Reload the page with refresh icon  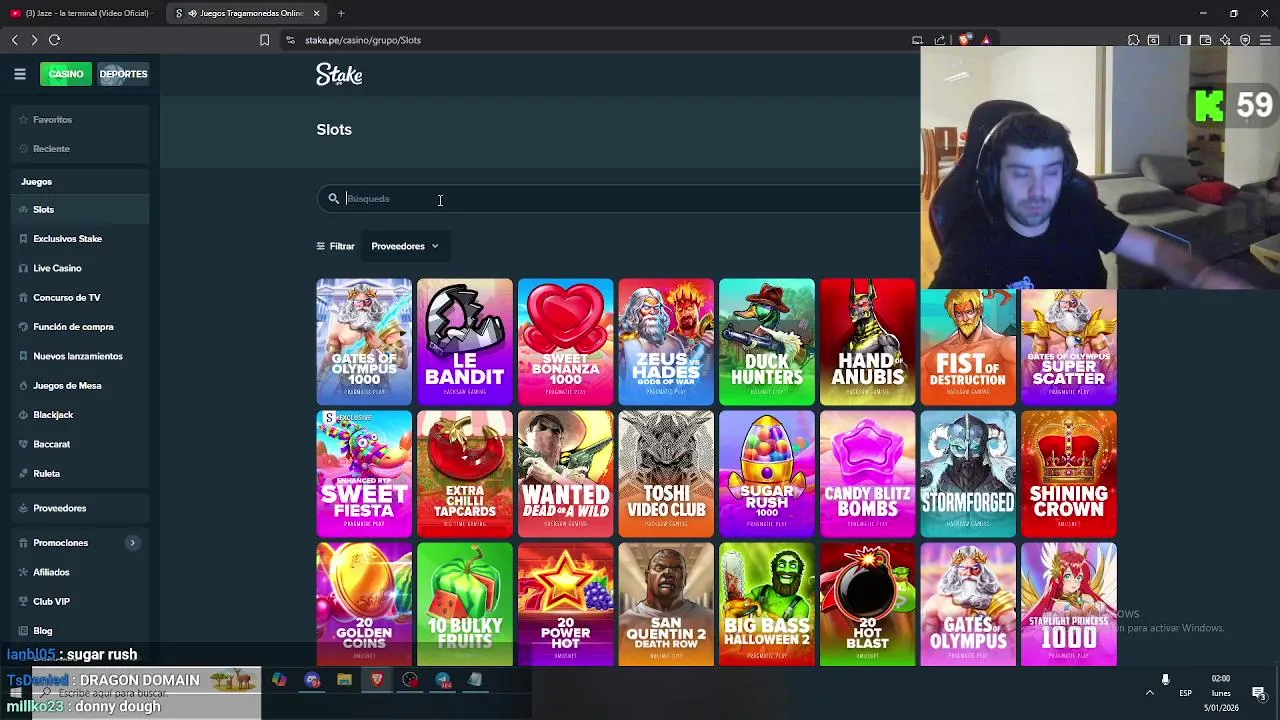(55, 40)
